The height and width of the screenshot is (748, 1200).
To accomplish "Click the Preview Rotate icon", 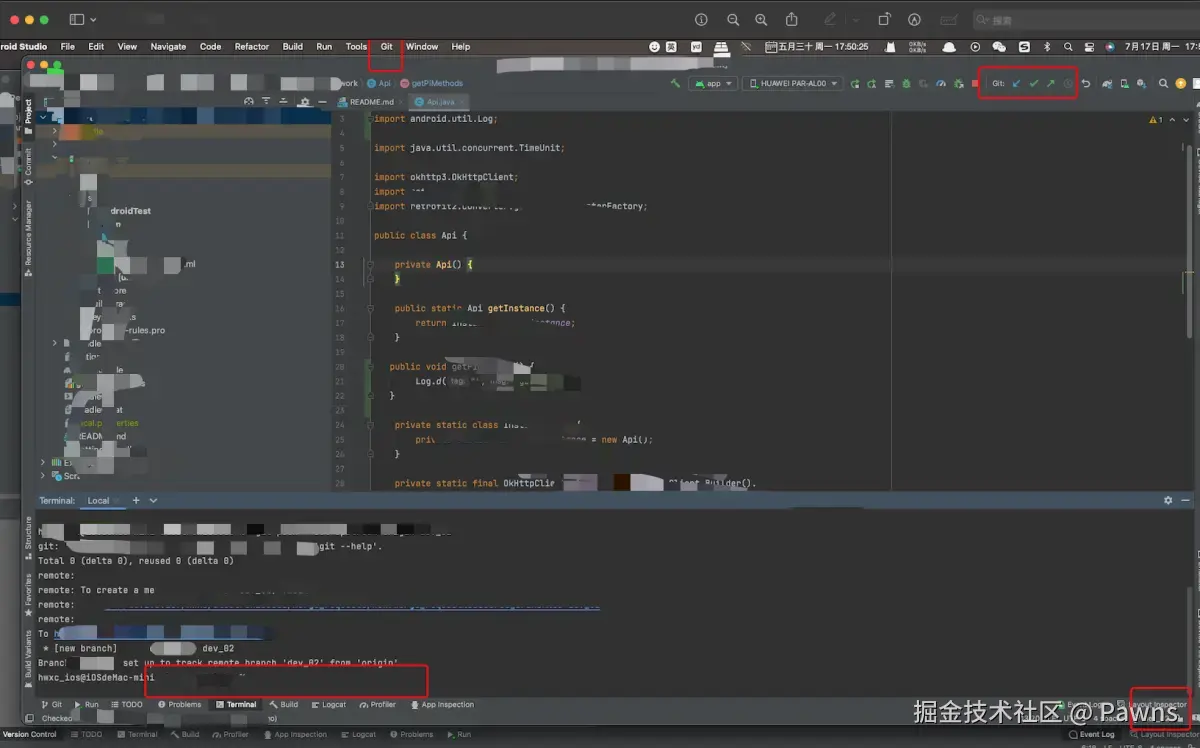I will pyautogui.click(x=884, y=19).
